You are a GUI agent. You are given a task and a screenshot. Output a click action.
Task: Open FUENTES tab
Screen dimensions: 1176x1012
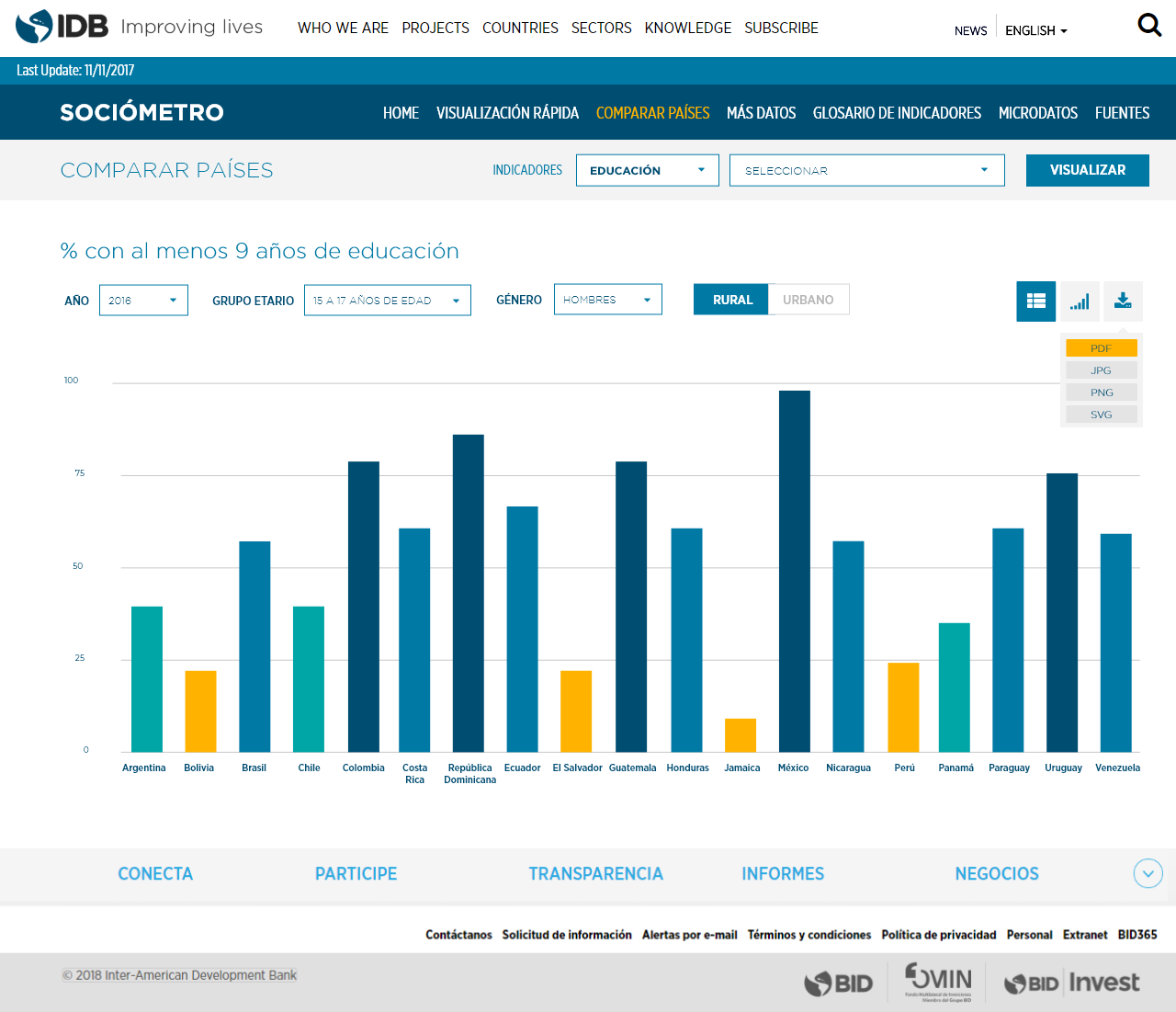tap(1122, 113)
